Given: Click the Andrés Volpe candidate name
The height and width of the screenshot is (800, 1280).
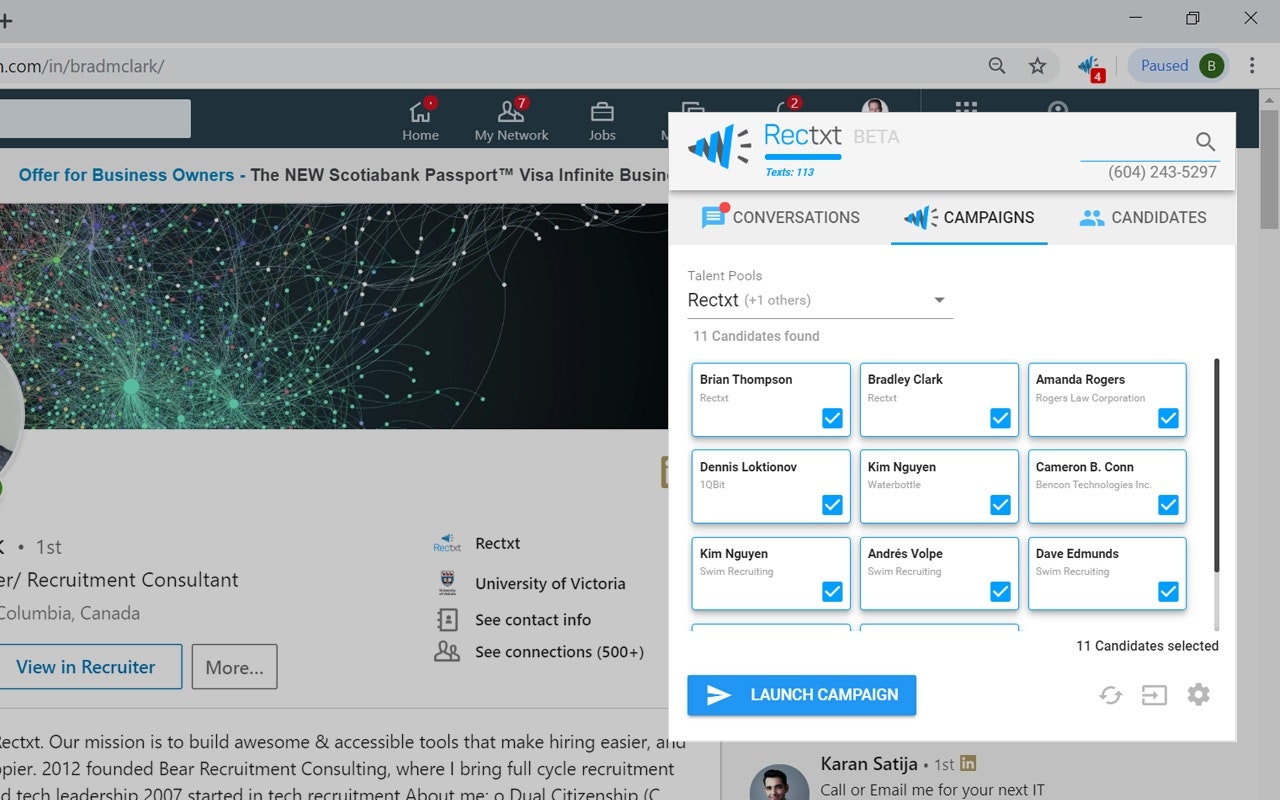Looking at the screenshot, I should (x=905, y=553).
